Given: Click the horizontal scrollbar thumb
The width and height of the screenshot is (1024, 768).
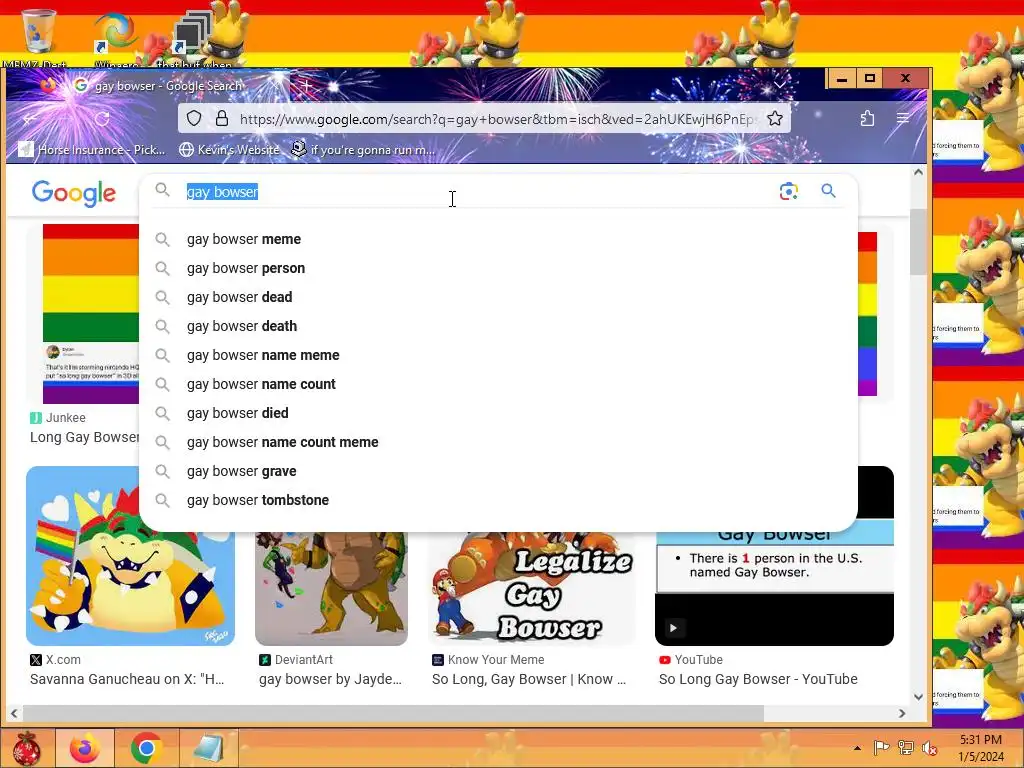Looking at the screenshot, I should 393,713.
